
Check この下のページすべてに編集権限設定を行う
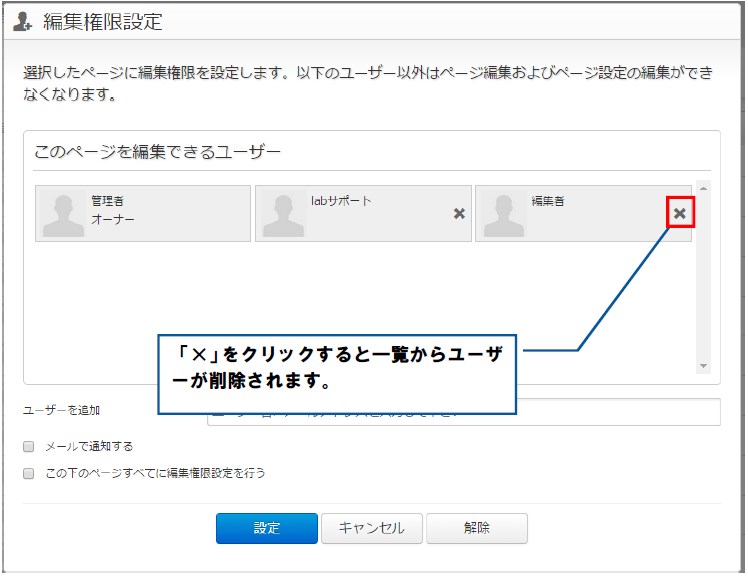[29, 473]
